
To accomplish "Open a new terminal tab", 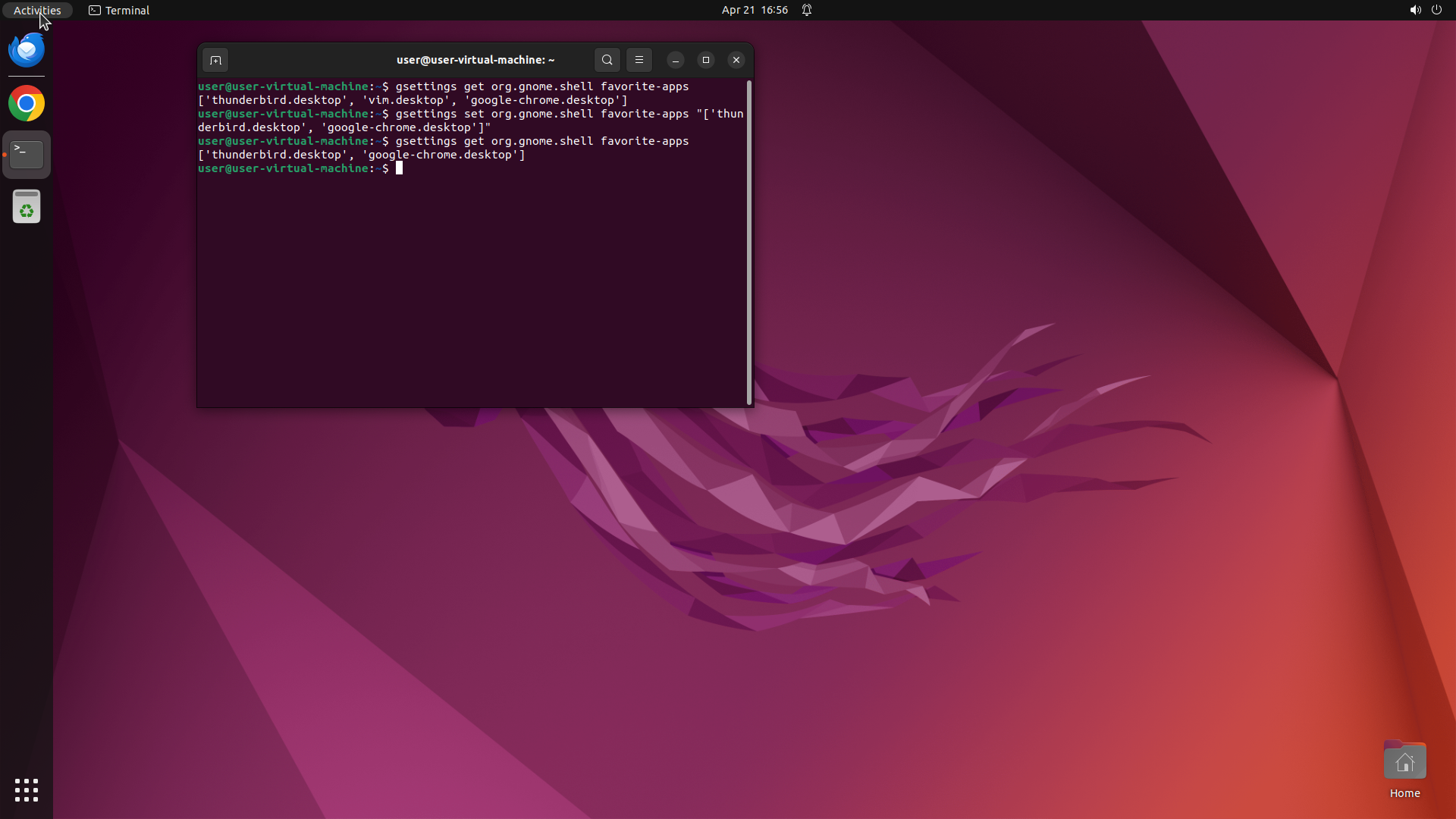I will 215,60.
